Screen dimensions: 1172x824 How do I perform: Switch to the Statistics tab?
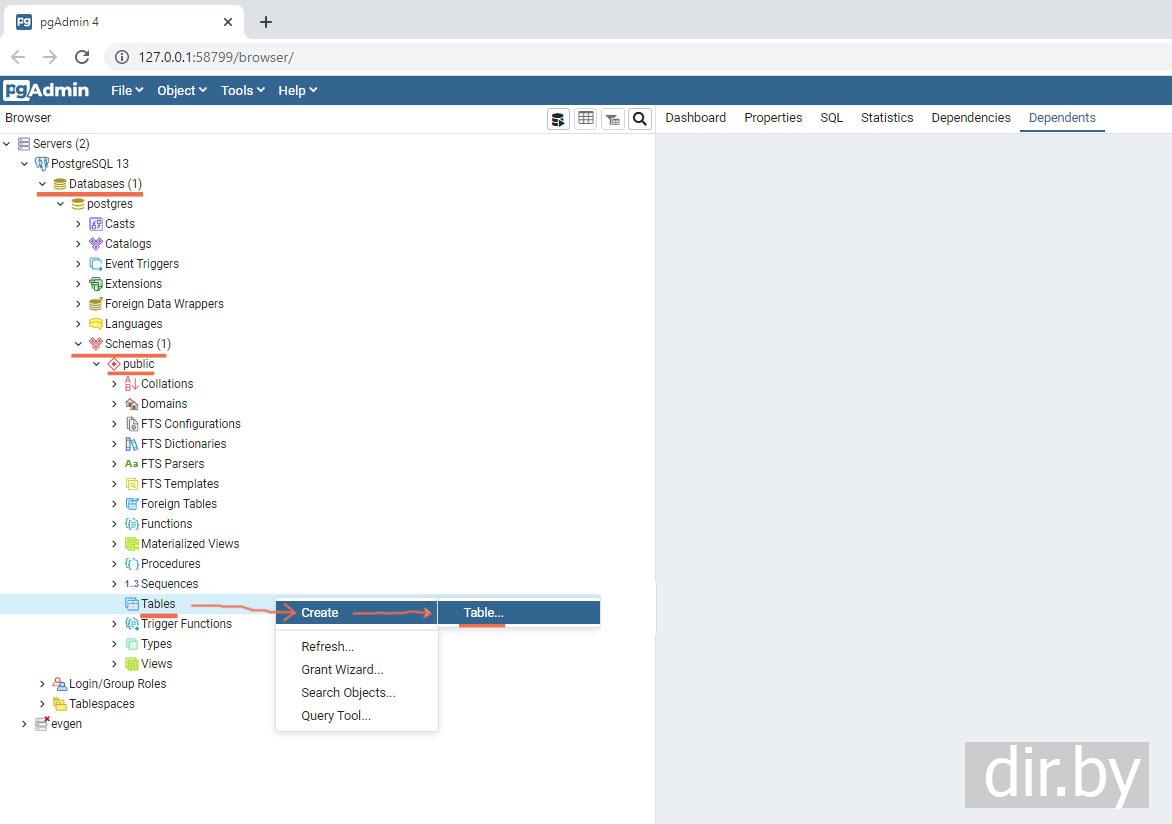pos(886,118)
